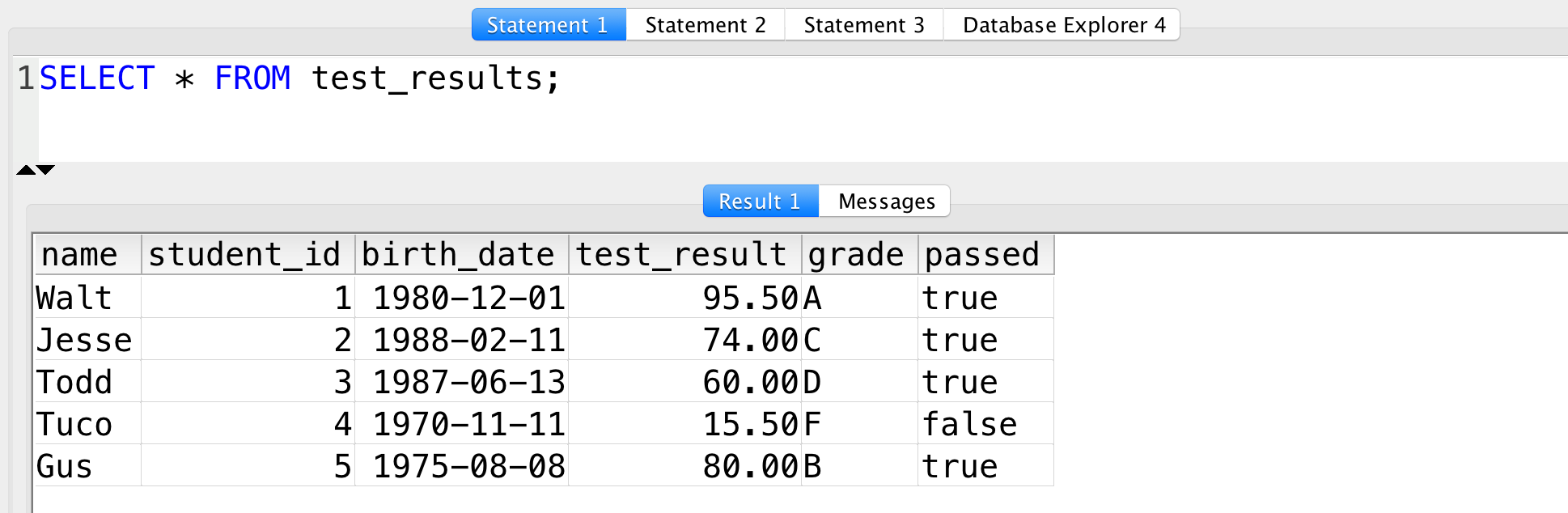Select student_id cell '3' in Todd's row
This screenshot has height=513, width=1568.
pos(248,381)
